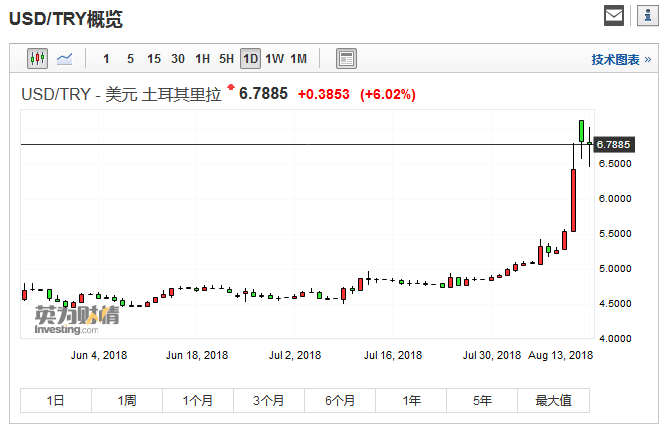Select the 1D interval button
The height and width of the screenshot is (435, 670).
tap(250, 59)
